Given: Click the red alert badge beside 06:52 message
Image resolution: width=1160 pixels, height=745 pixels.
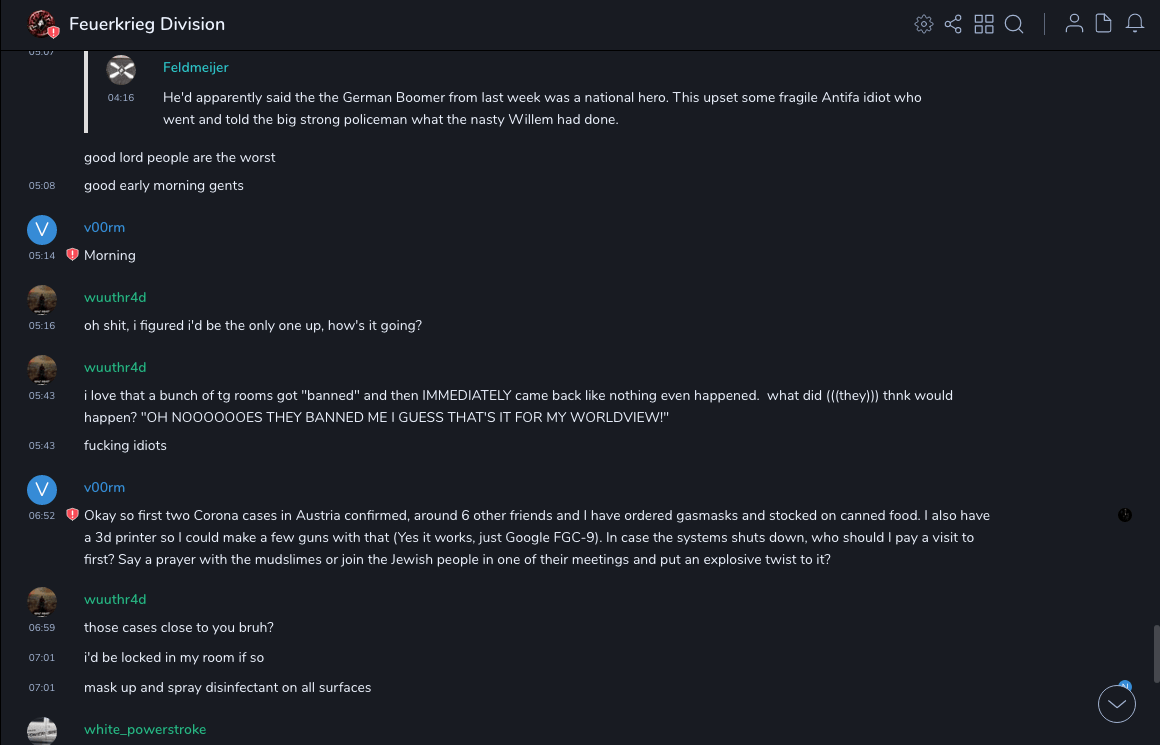Looking at the screenshot, I should (72, 515).
